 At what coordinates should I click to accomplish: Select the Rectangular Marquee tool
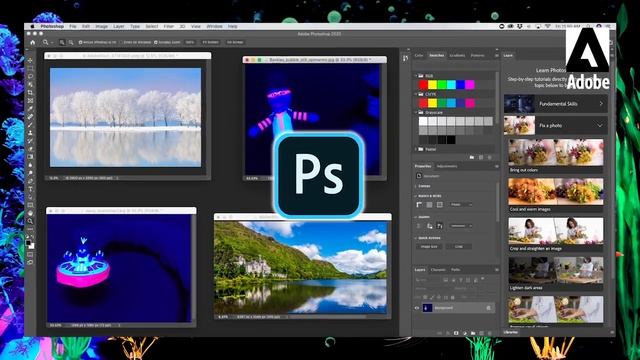point(30,69)
